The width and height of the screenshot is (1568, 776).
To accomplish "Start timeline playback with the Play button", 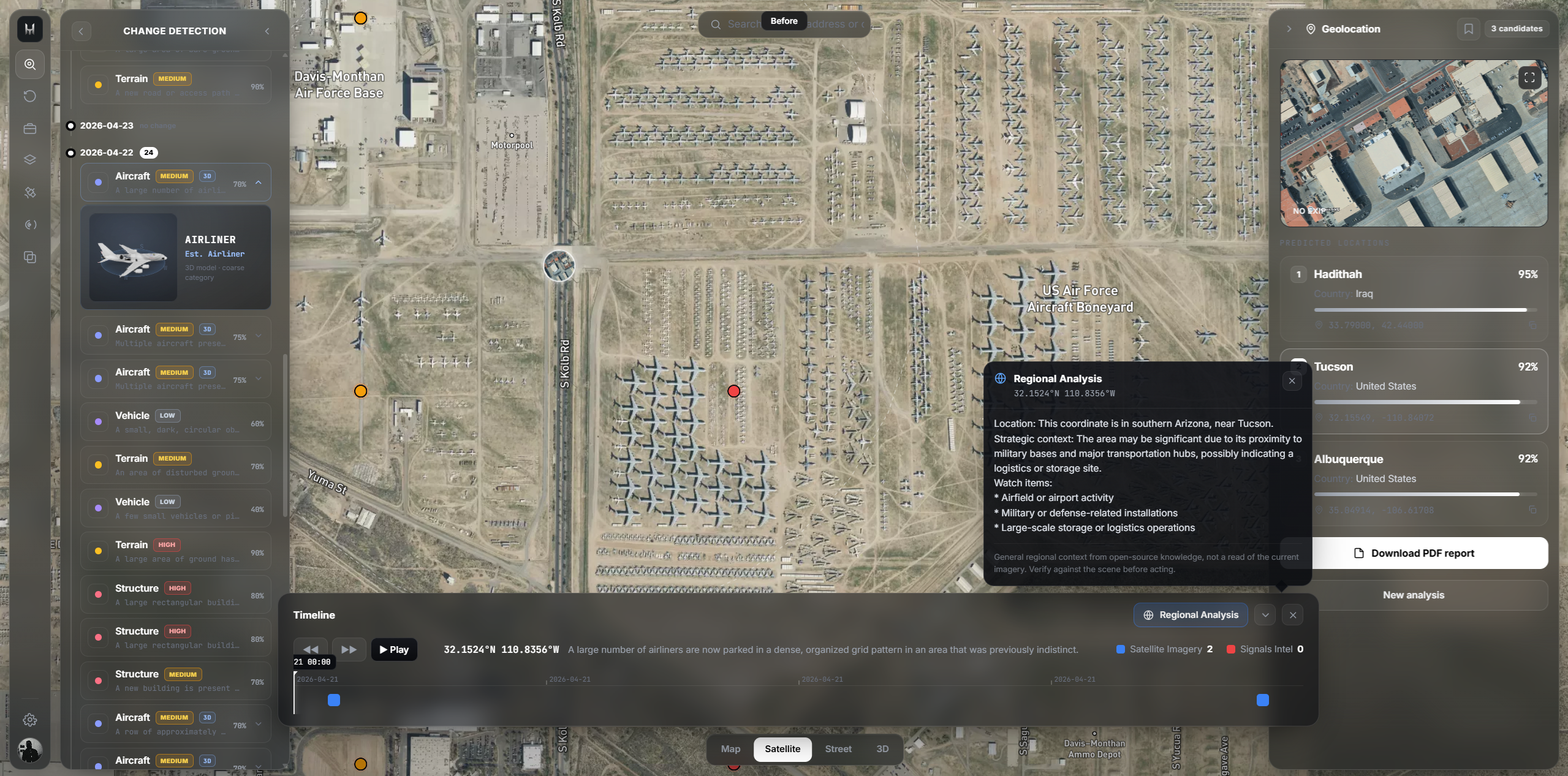I will [394, 650].
